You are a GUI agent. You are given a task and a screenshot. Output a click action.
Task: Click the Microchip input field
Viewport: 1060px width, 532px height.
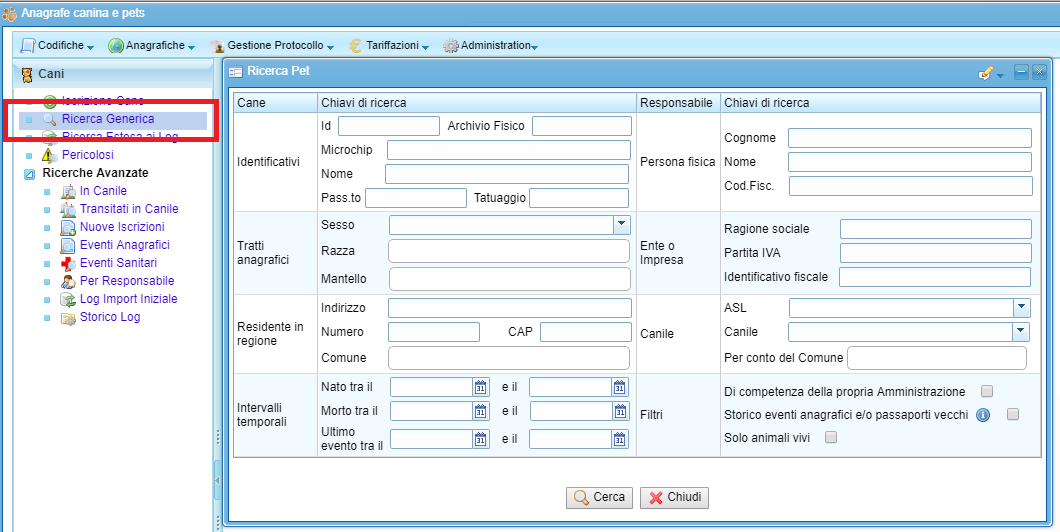pos(508,150)
